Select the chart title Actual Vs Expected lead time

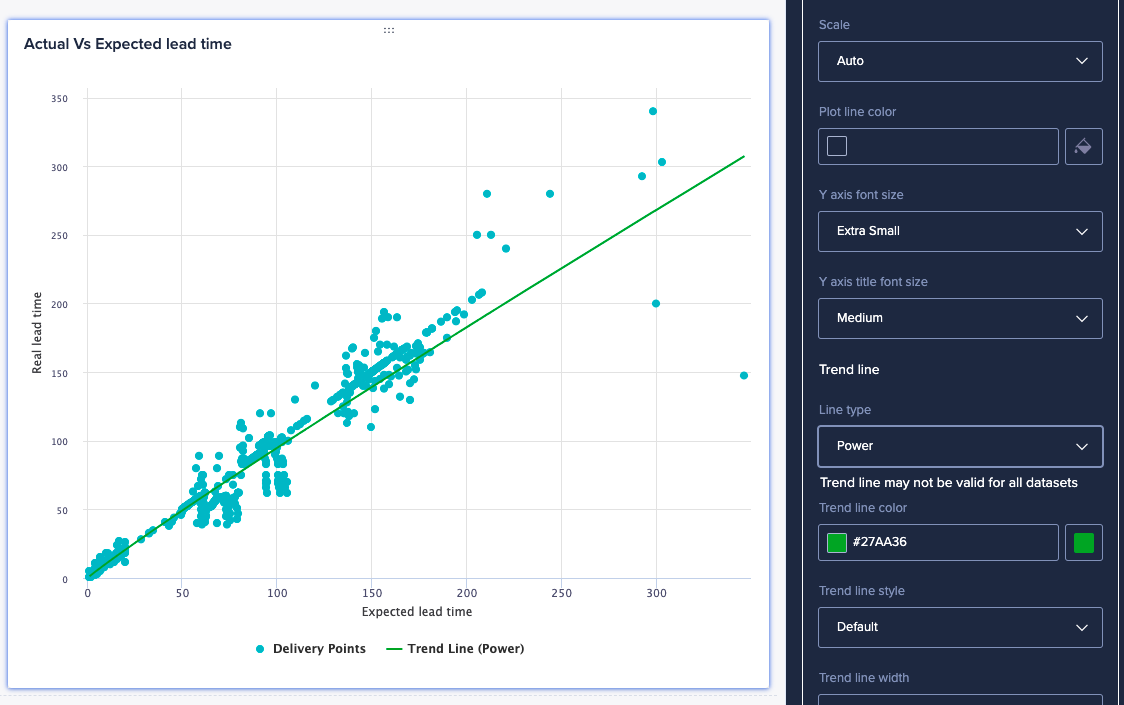click(x=128, y=44)
